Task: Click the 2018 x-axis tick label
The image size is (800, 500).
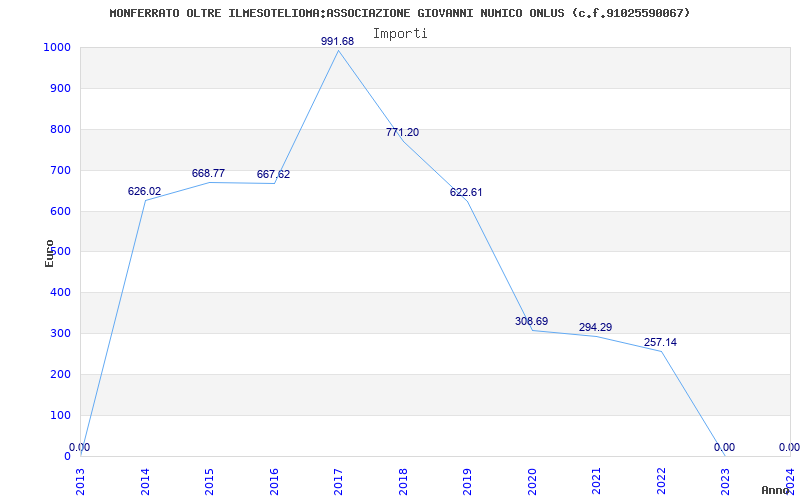Action: click(x=403, y=481)
